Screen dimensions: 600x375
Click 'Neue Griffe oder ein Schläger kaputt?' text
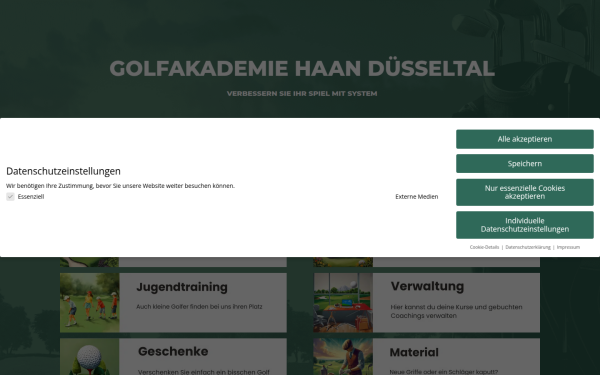pos(444,372)
